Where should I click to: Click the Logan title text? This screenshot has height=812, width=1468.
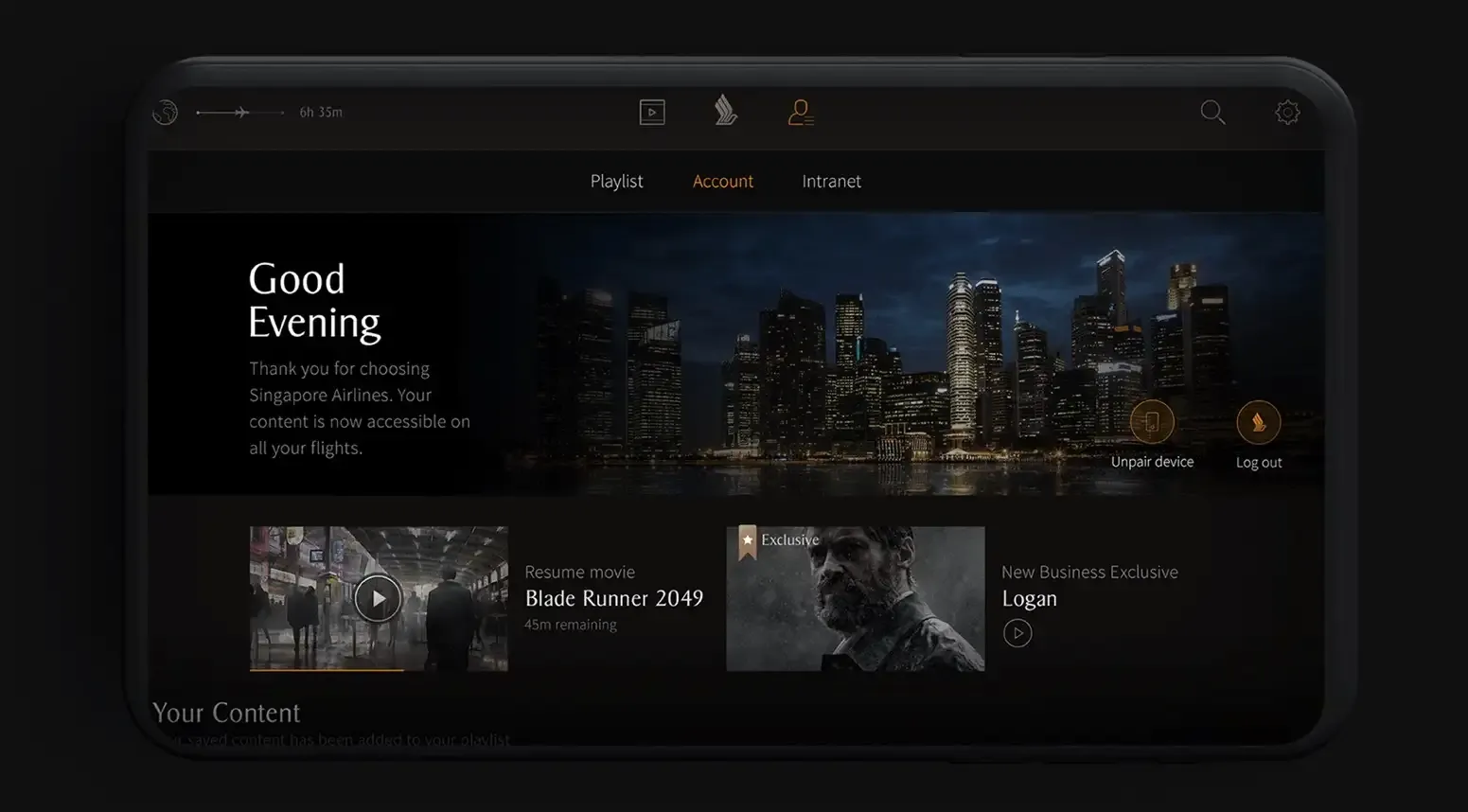point(1029,598)
